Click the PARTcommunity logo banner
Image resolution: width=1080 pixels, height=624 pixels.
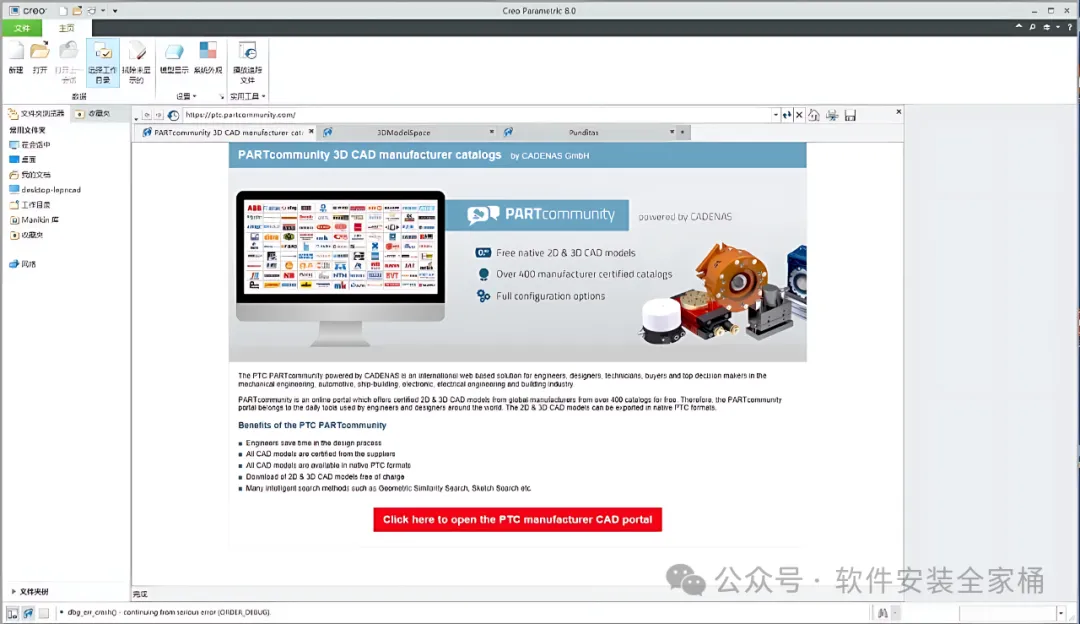(537, 215)
